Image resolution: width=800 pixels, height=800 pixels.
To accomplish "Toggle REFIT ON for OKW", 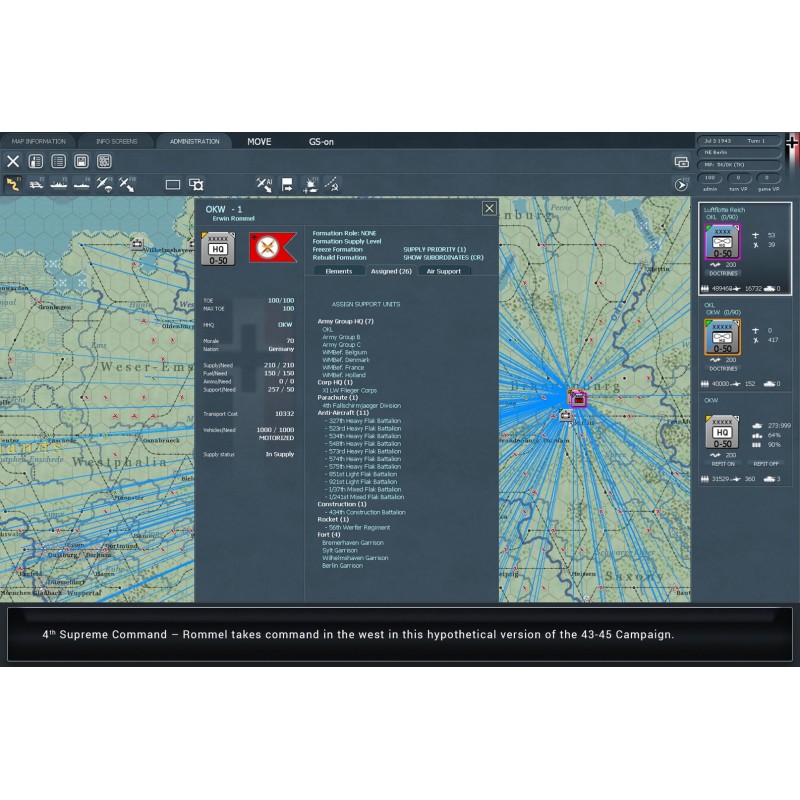I will (722, 464).
